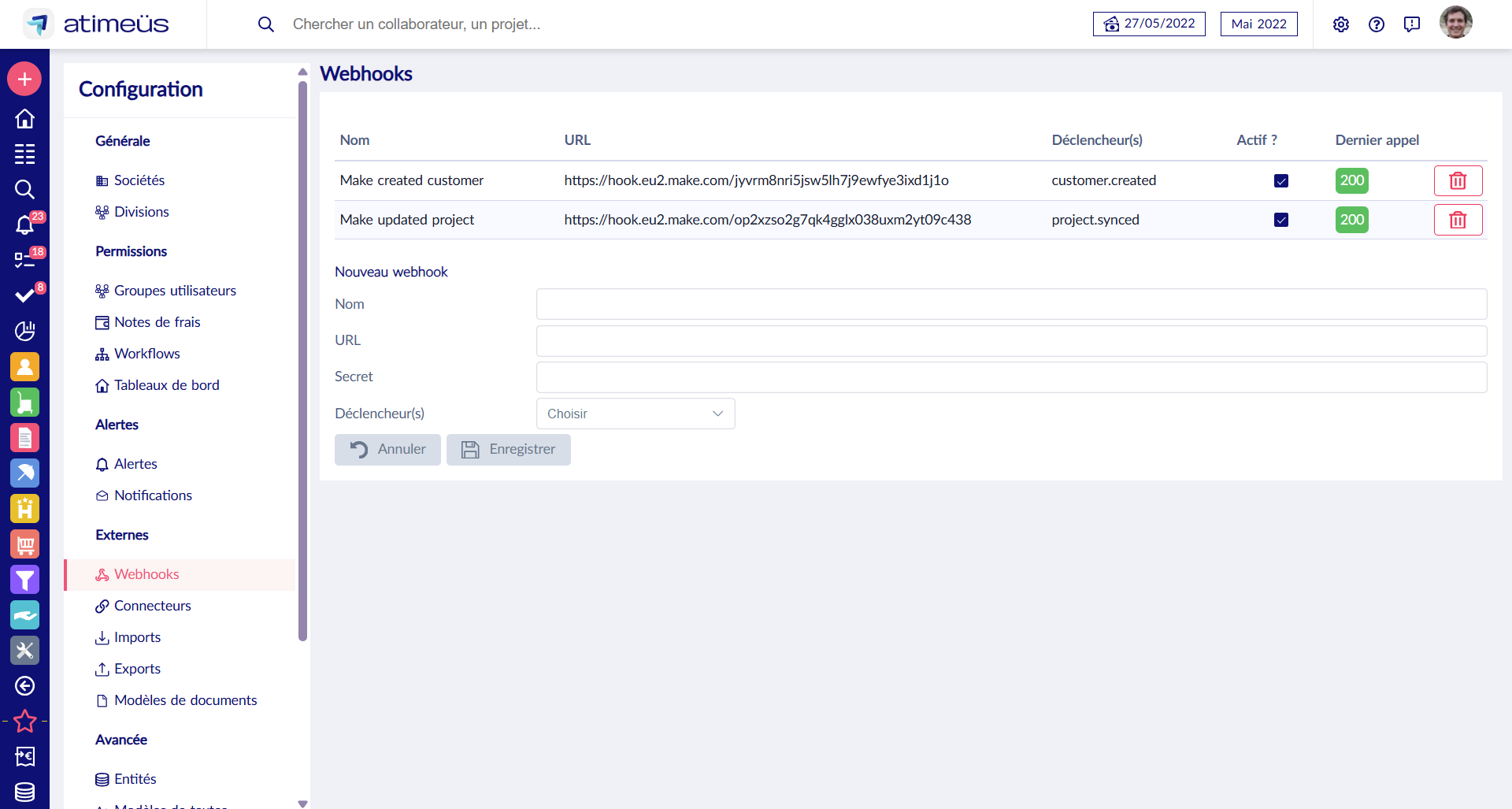Open the funnel filter icon in sidebar
The image size is (1512, 809).
24,580
